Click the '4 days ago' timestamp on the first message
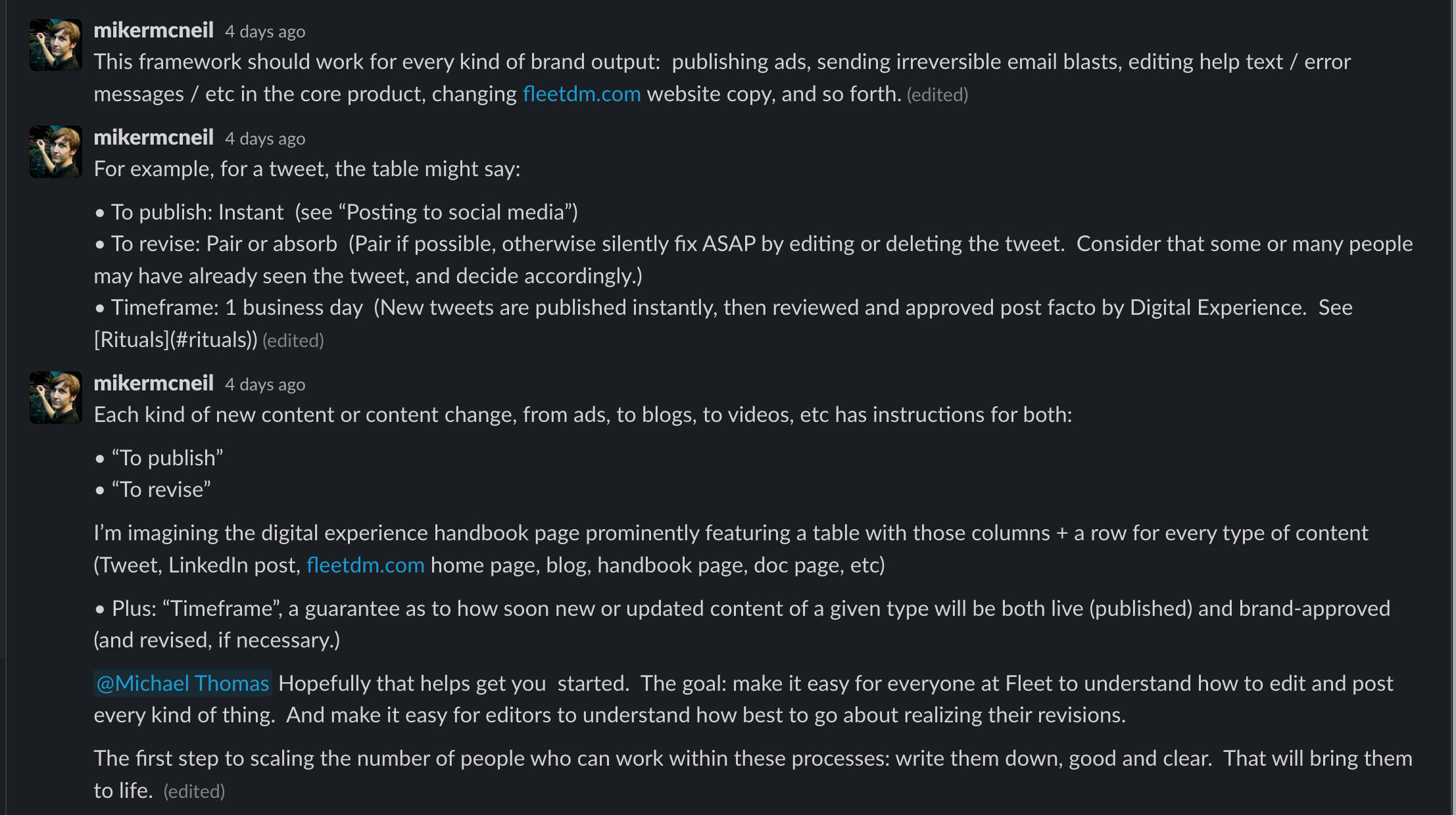 (265, 32)
